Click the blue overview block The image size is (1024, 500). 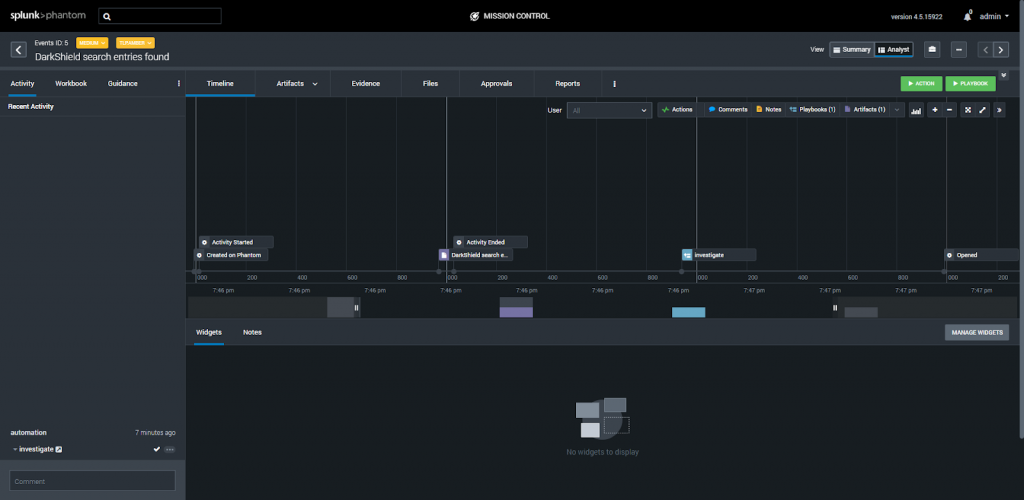(x=688, y=312)
